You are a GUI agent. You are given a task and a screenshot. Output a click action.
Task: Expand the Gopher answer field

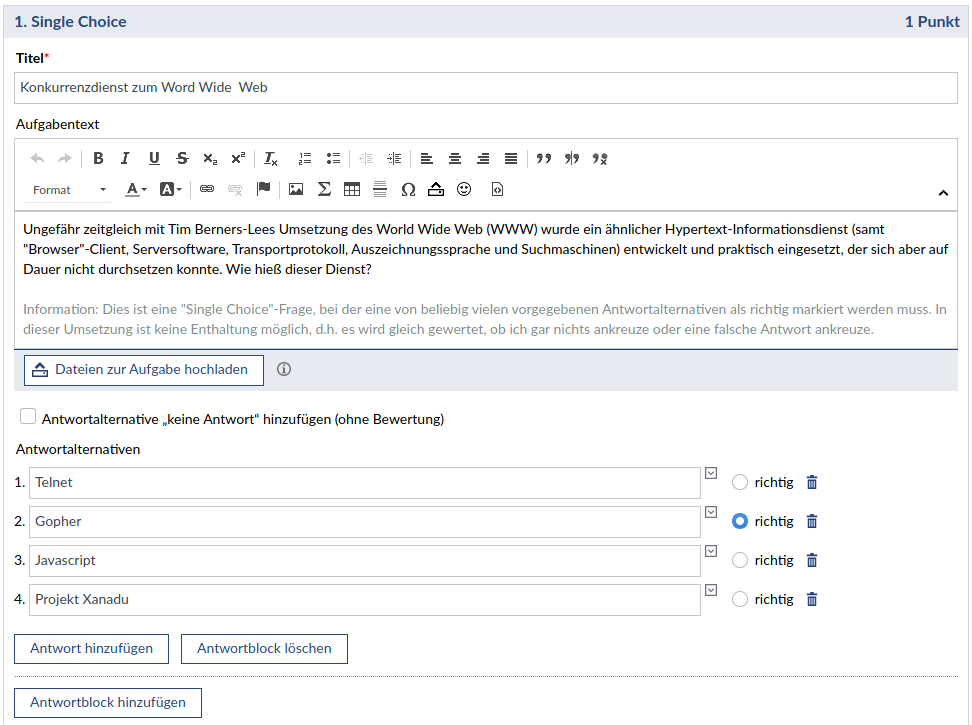click(x=711, y=512)
